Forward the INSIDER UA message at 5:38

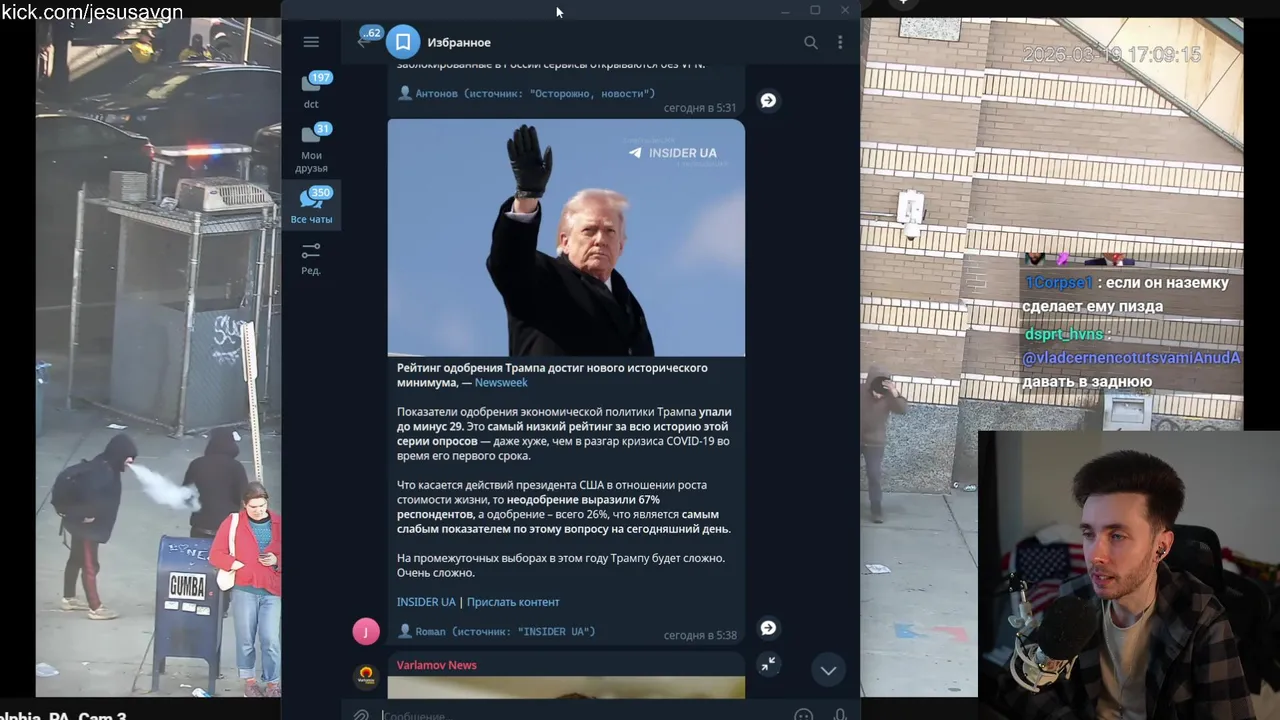[x=768, y=628]
